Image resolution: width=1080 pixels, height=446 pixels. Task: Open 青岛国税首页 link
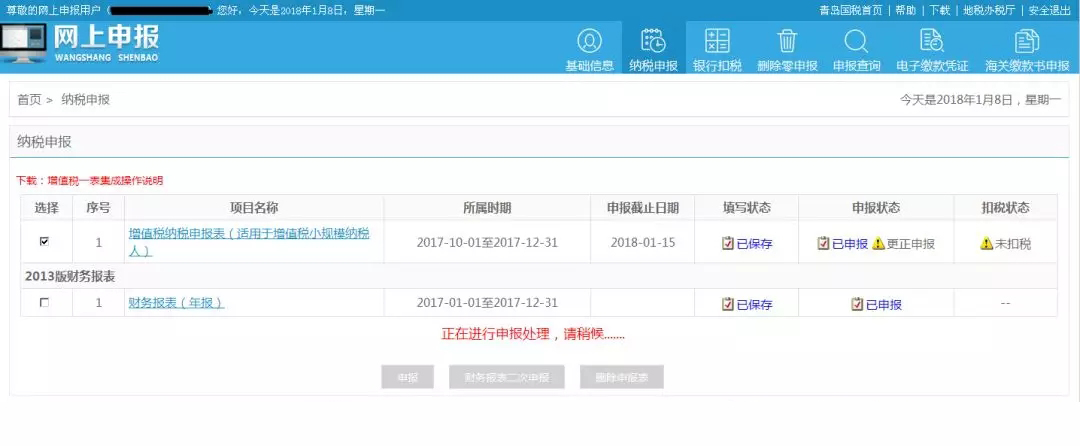[x=851, y=10]
